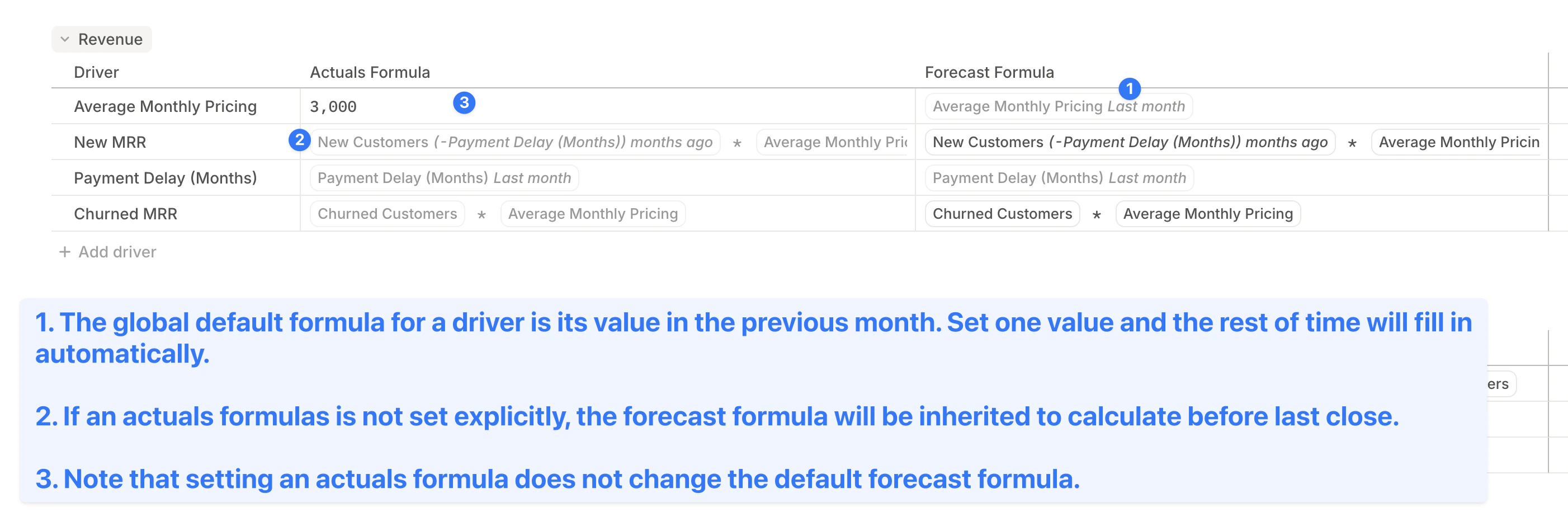Open the Payment Delay Last month forecast token
This screenshot has height=526, width=1568.
point(1059,178)
